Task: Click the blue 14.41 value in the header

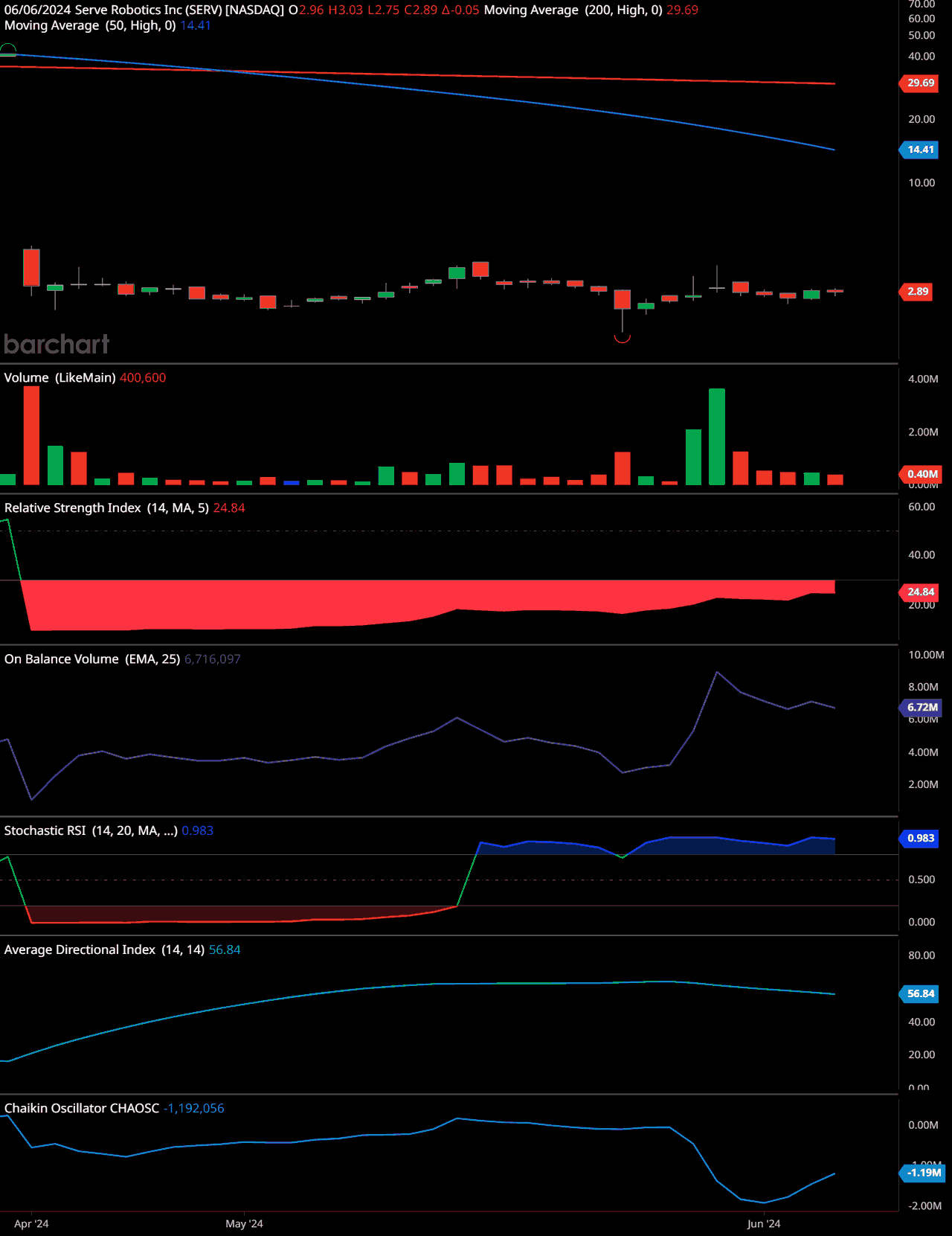Action: [196, 25]
